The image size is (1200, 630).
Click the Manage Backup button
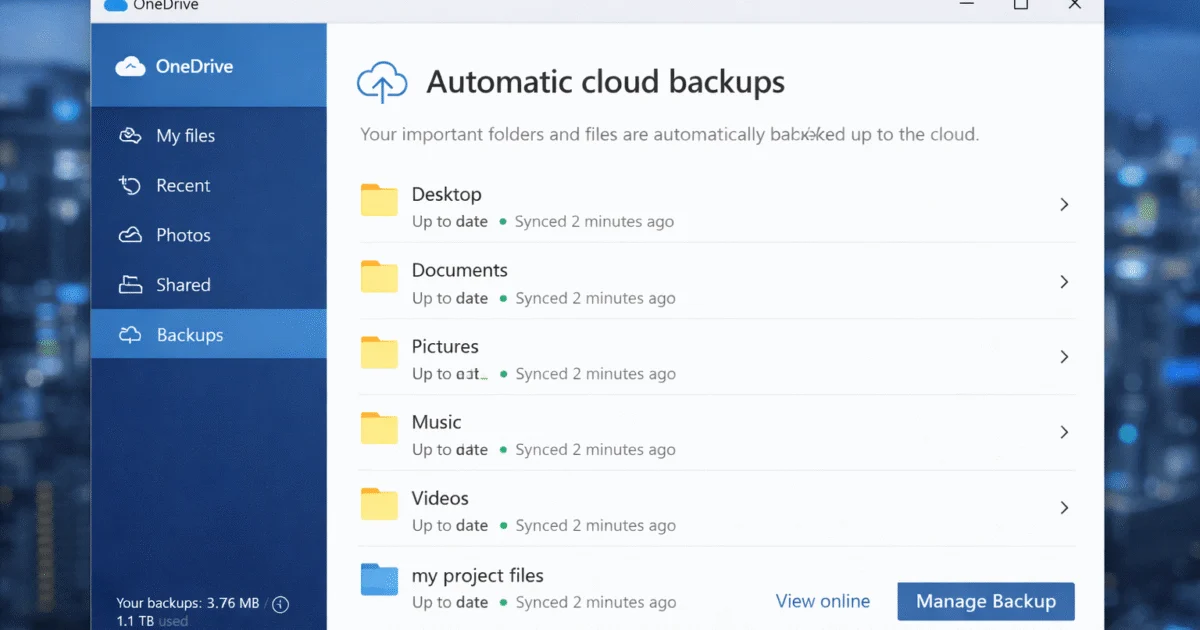click(986, 601)
